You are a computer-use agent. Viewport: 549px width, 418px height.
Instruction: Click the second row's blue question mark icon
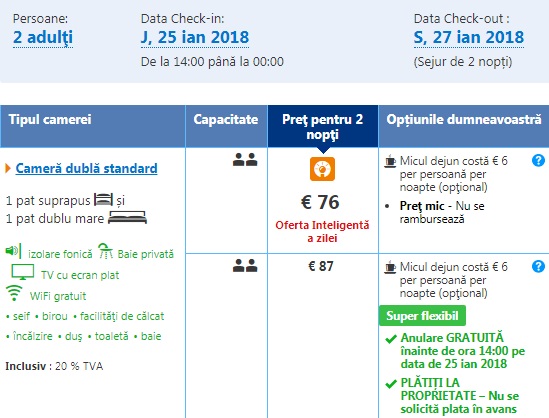pos(538,266)
